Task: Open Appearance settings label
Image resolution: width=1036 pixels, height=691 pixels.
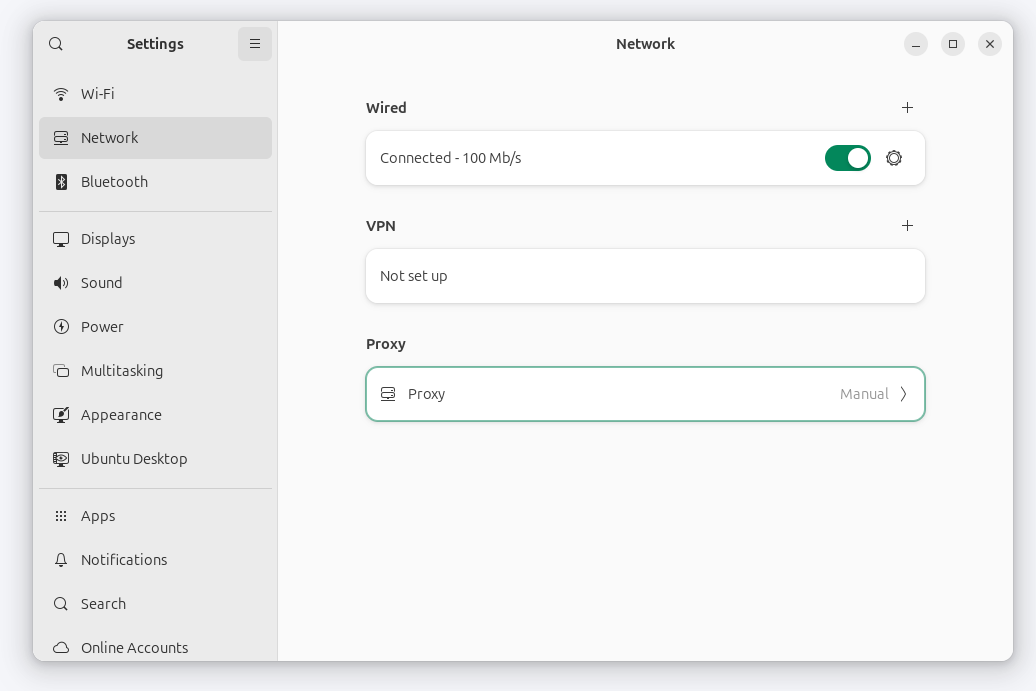Action: coord(121,415)
